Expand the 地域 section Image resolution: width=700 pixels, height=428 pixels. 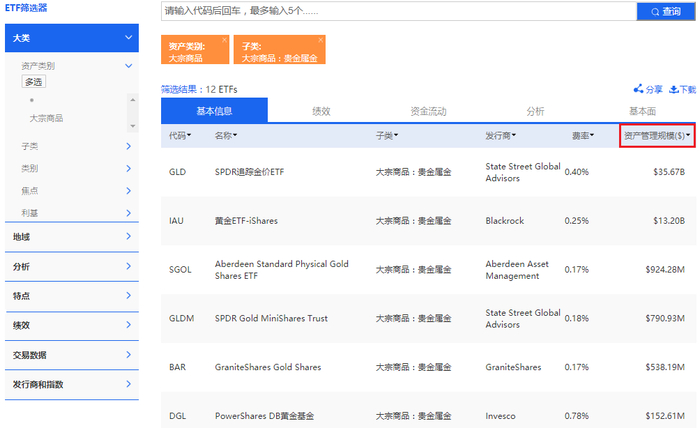point(72,237)
